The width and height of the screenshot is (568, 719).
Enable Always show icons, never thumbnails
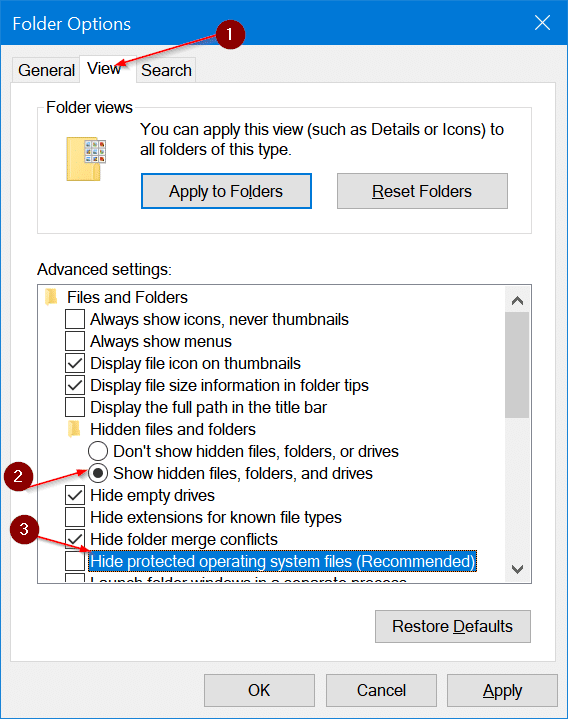pos(75,319)
